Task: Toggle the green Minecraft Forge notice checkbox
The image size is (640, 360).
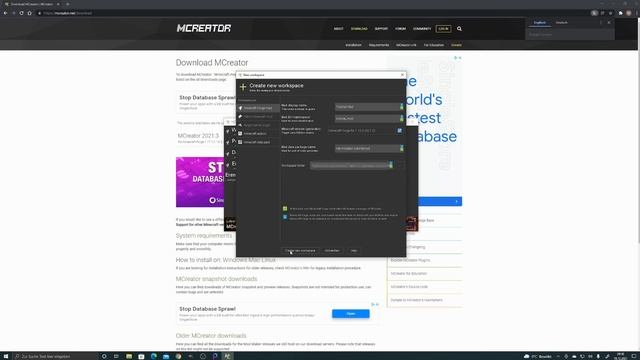Action: coord(285,209)
